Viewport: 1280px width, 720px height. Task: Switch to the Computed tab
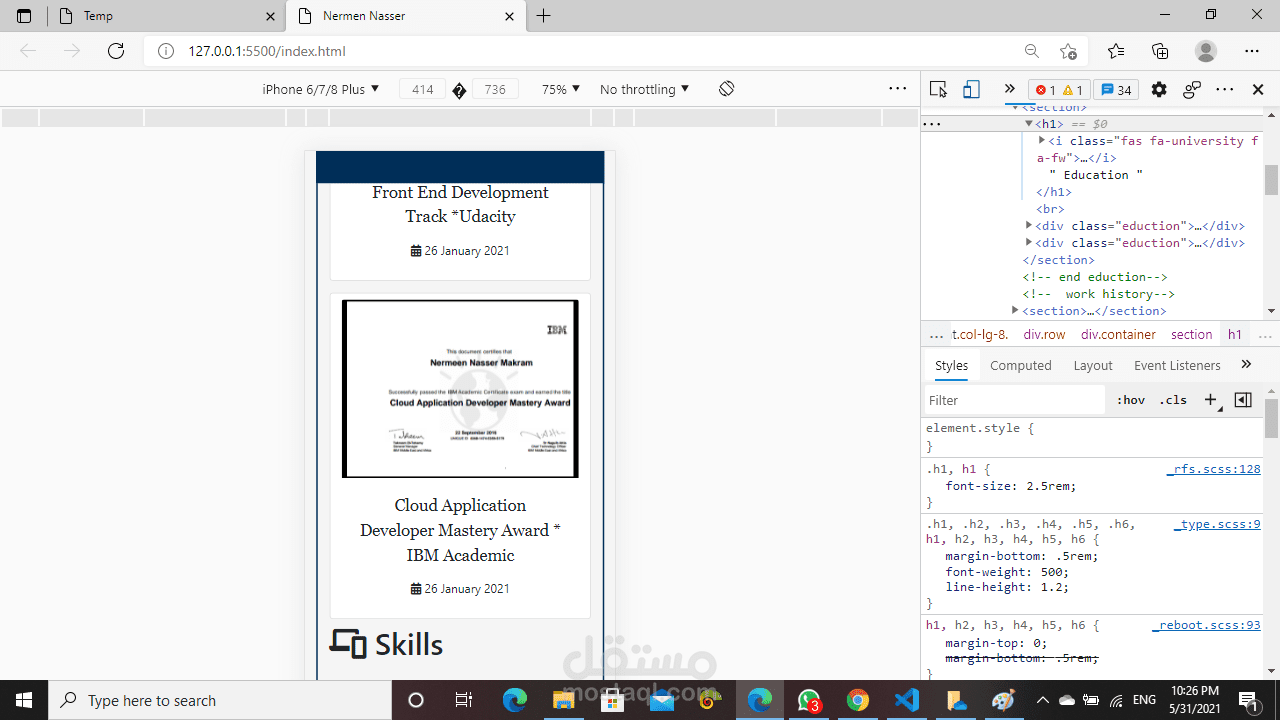[1021, 365]
